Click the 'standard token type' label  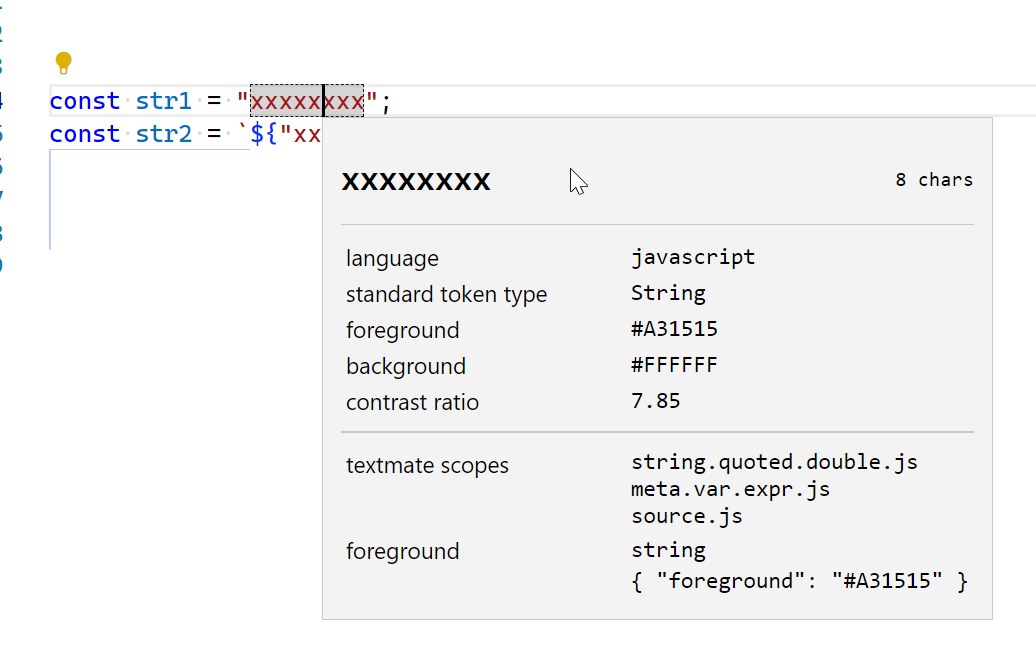(x=447, y=294)
